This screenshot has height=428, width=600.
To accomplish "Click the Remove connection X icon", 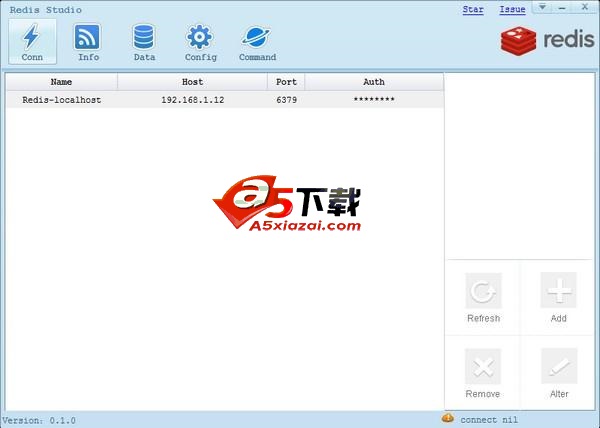I will click(x=483, y=366).
